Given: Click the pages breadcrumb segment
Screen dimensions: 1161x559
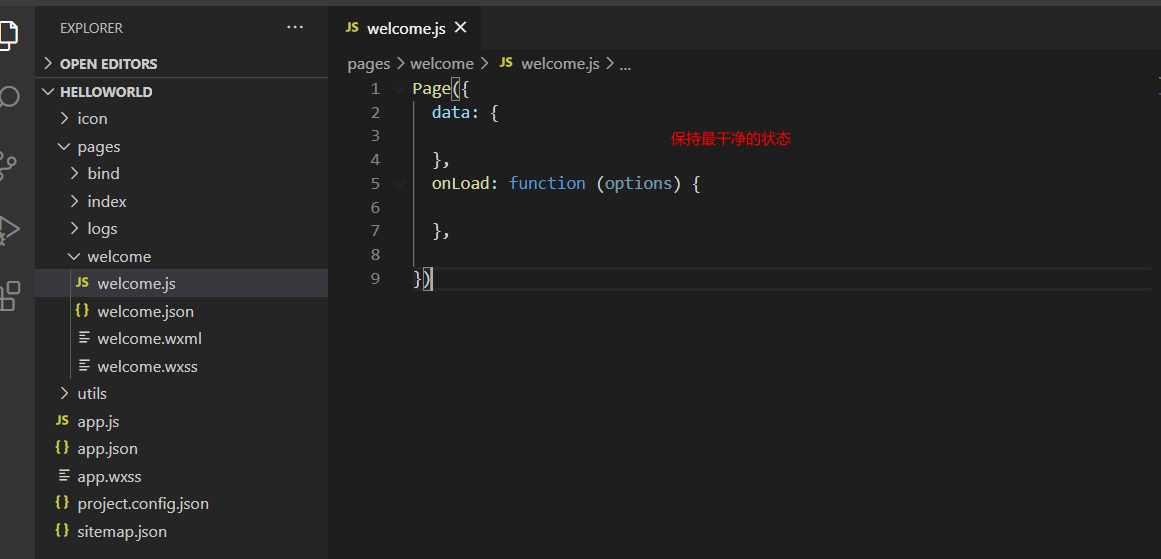Looking at the screenshot, I should 369,64.
